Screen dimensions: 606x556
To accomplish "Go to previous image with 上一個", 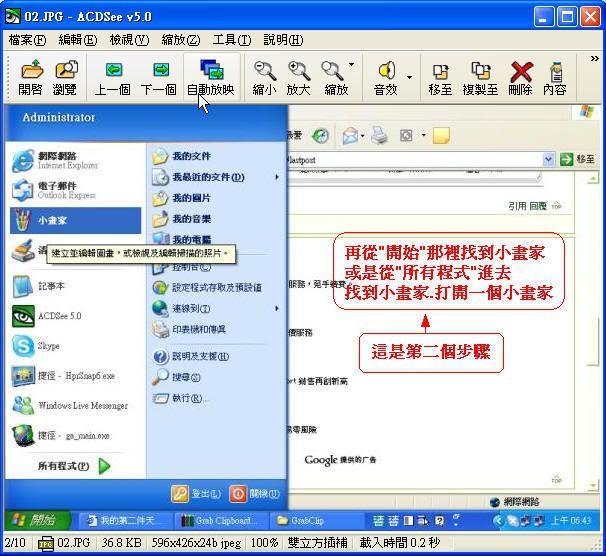I will point(112,77).
